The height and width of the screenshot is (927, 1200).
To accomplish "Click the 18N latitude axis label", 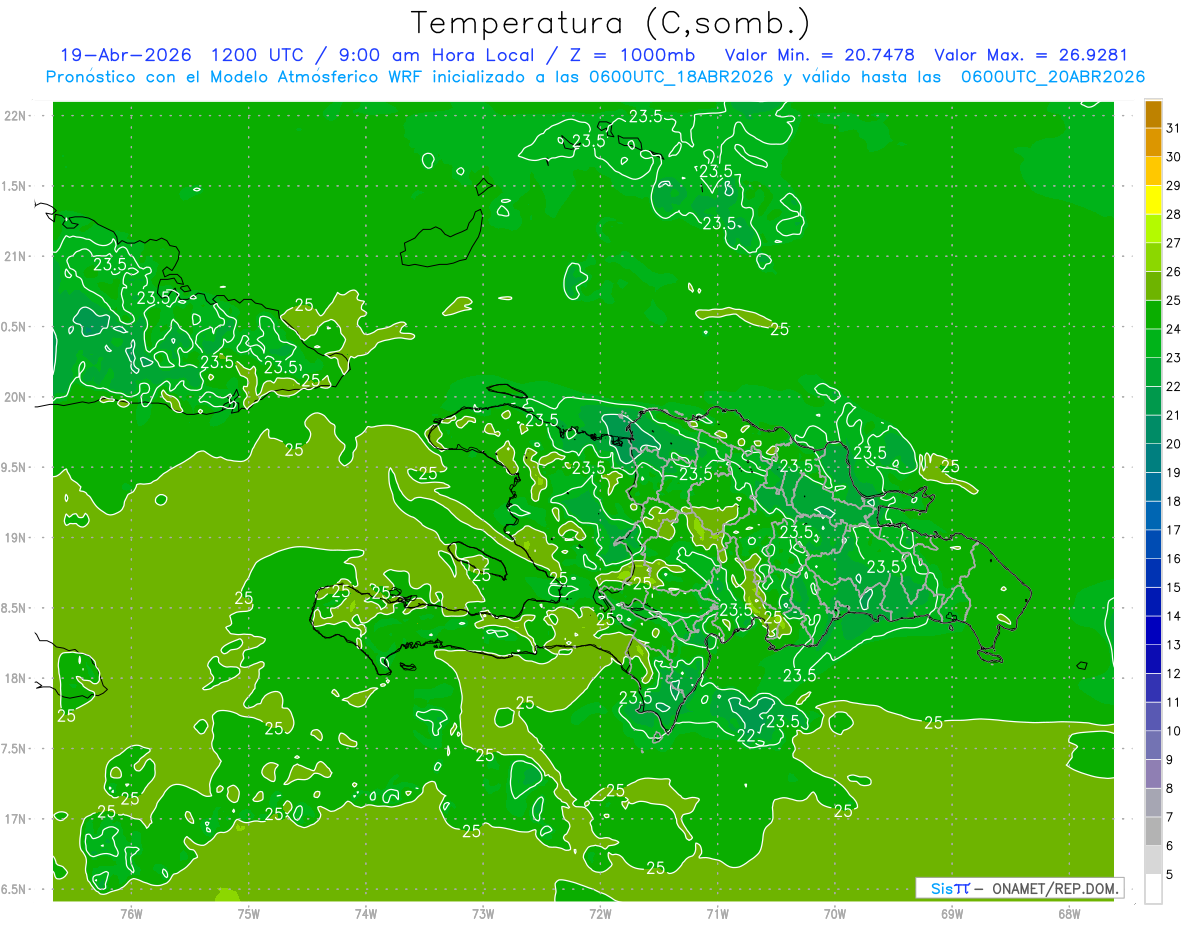I will (15, 678).
